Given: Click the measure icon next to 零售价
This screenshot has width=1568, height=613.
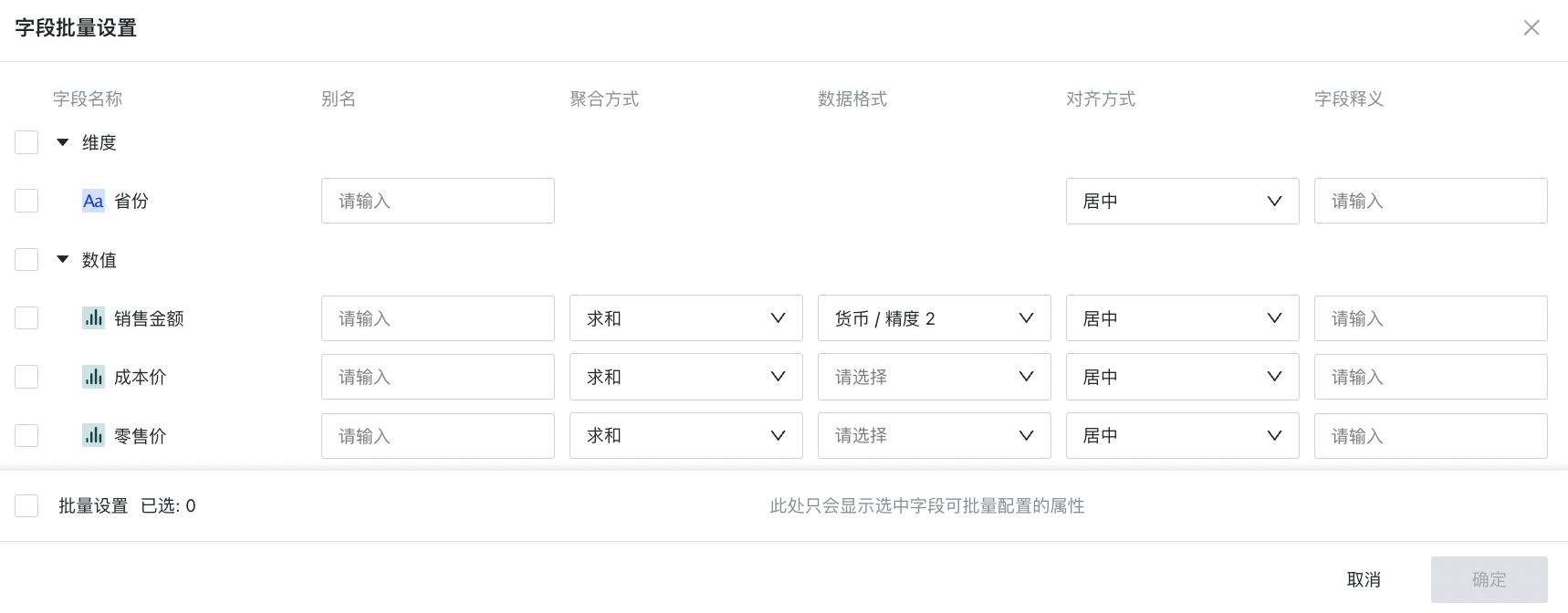Looking at the screenshot, I should 93,435.
